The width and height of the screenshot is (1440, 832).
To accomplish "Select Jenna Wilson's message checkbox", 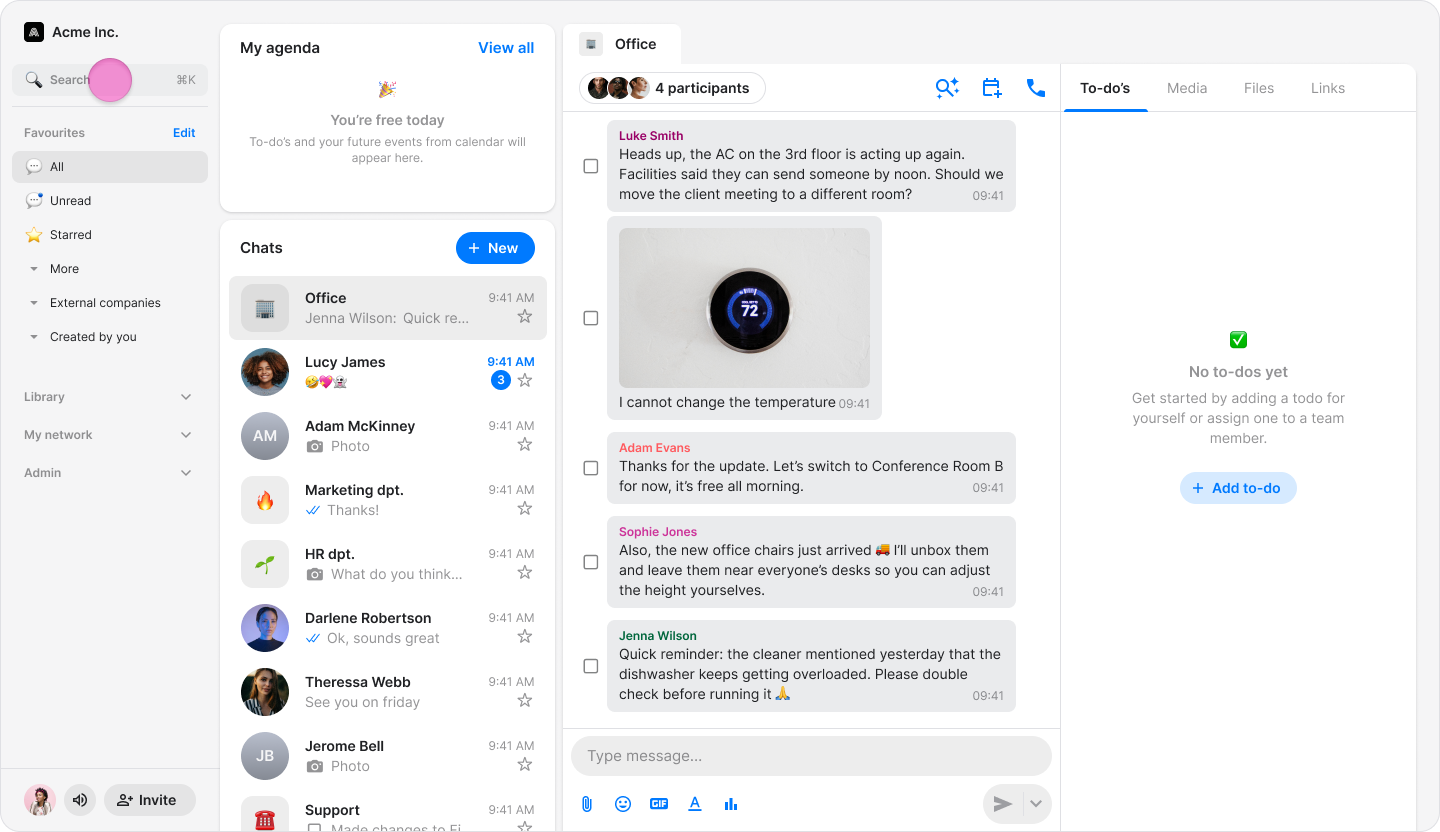I will 591,666.
